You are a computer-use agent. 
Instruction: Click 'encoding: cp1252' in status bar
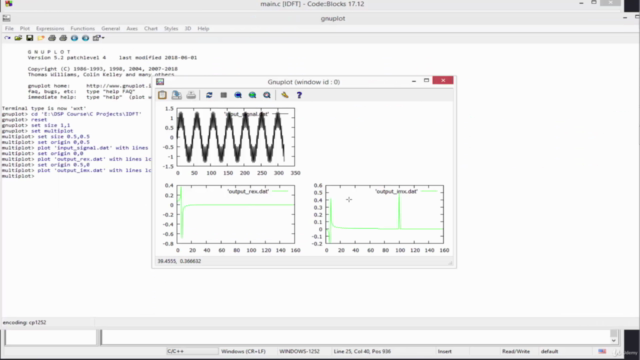click(x=24, y=322)
